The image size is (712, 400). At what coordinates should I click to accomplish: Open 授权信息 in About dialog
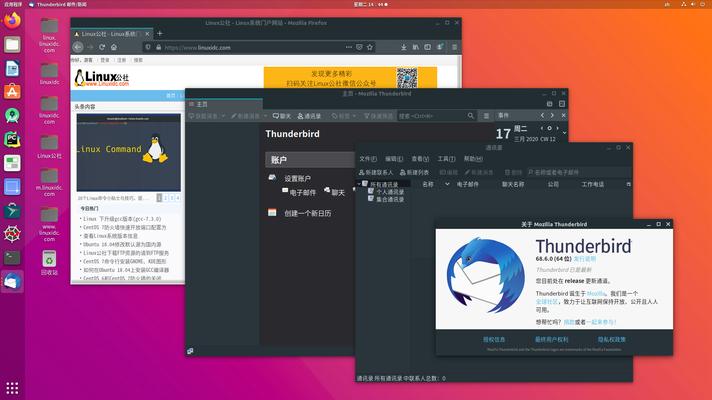(x=494, y=340)
